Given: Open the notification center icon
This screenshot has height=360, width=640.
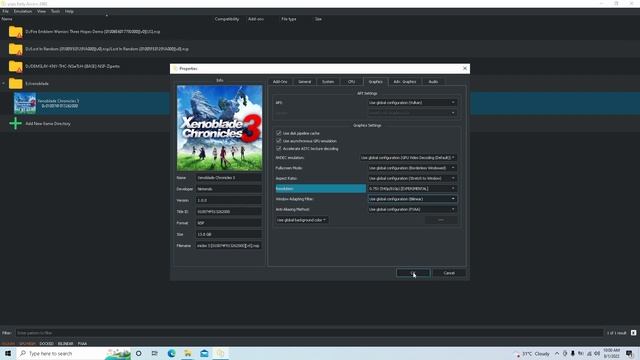Looking at the screenshot, I should click(x=629, y=353).
